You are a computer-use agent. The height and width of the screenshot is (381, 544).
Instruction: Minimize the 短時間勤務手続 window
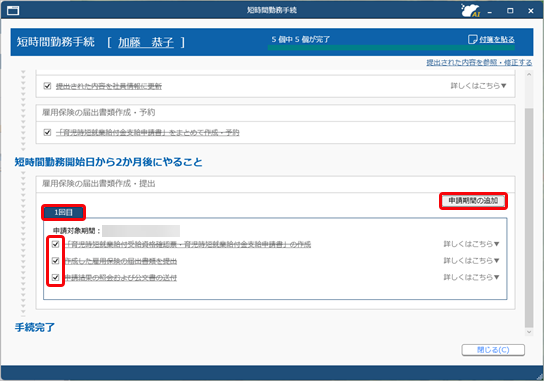(490, 11)
